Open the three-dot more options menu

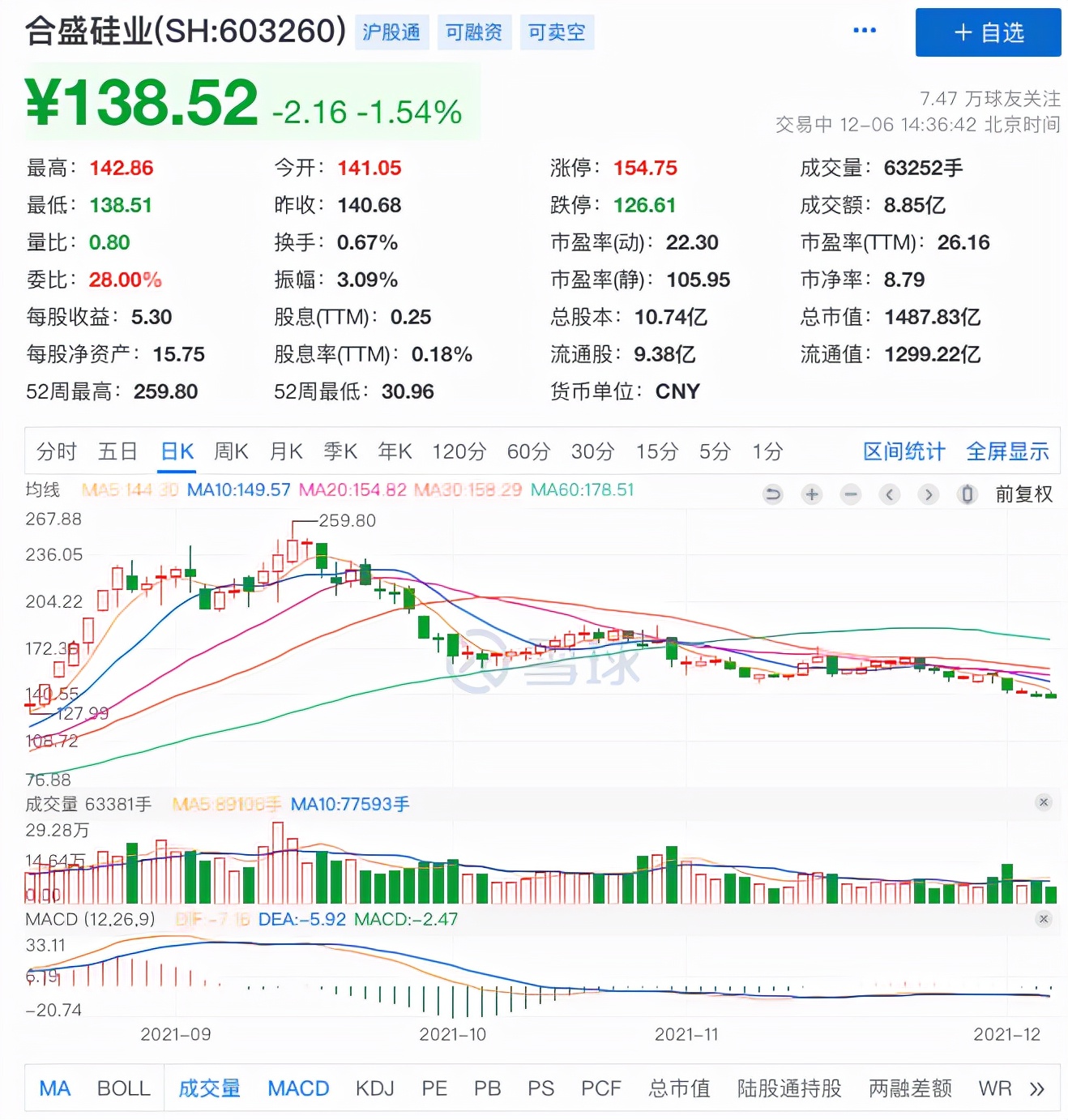point(865,31)
